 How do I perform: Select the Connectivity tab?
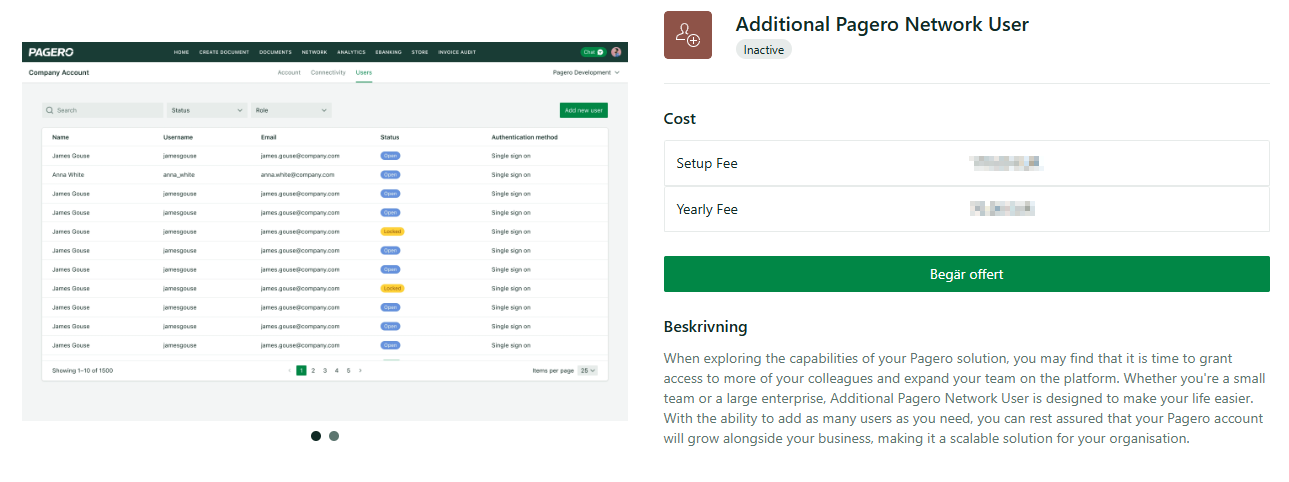328,73
